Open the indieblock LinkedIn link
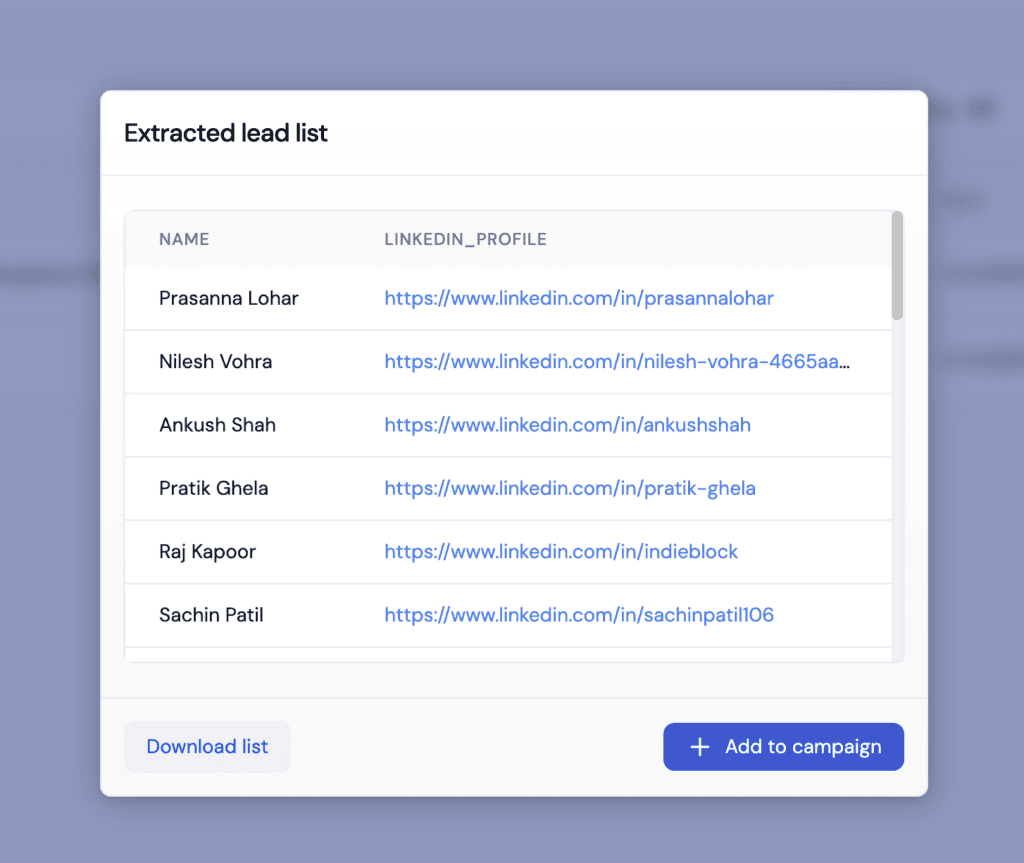Viewport: 1024px width, 863px height. click(561, 552)
